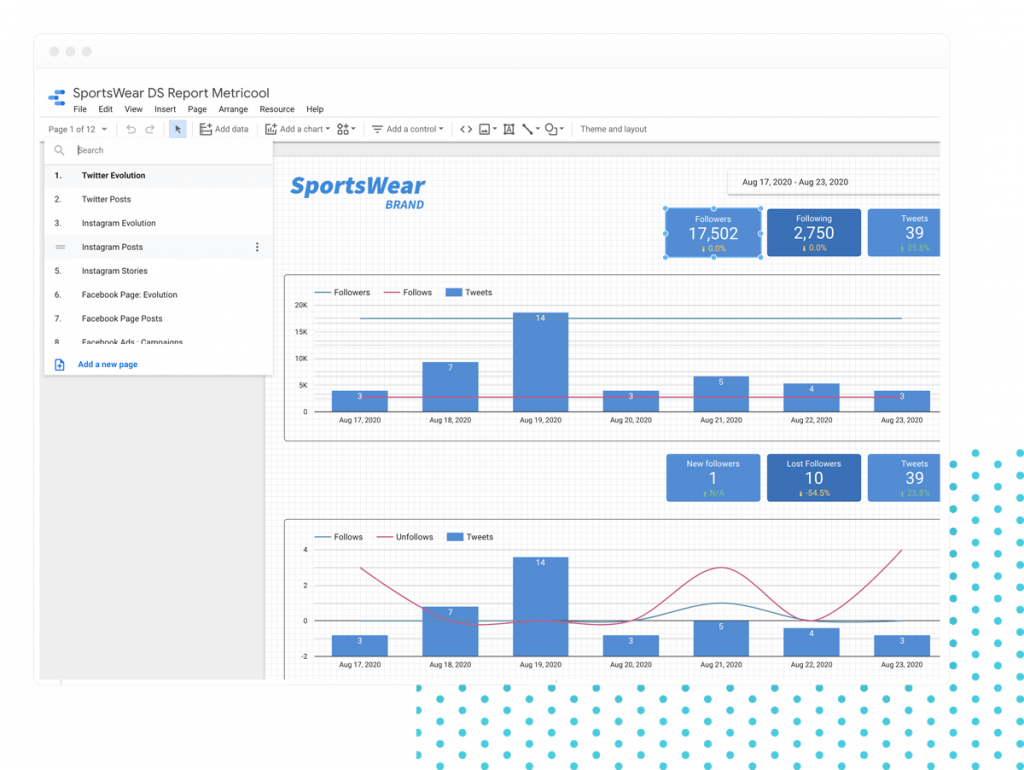The width and height of the screenshot is (1024, 770).
Task: Open the Facebook Page: Evolution page
Action: (x=159, y=295)
